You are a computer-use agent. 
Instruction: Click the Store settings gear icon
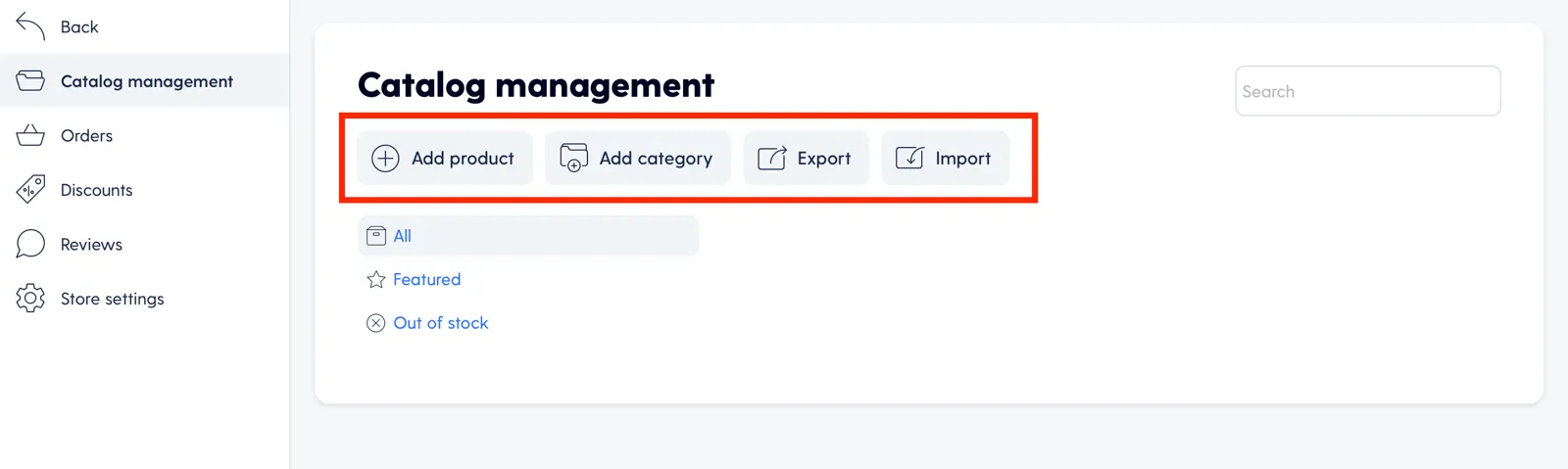[30, 298]
